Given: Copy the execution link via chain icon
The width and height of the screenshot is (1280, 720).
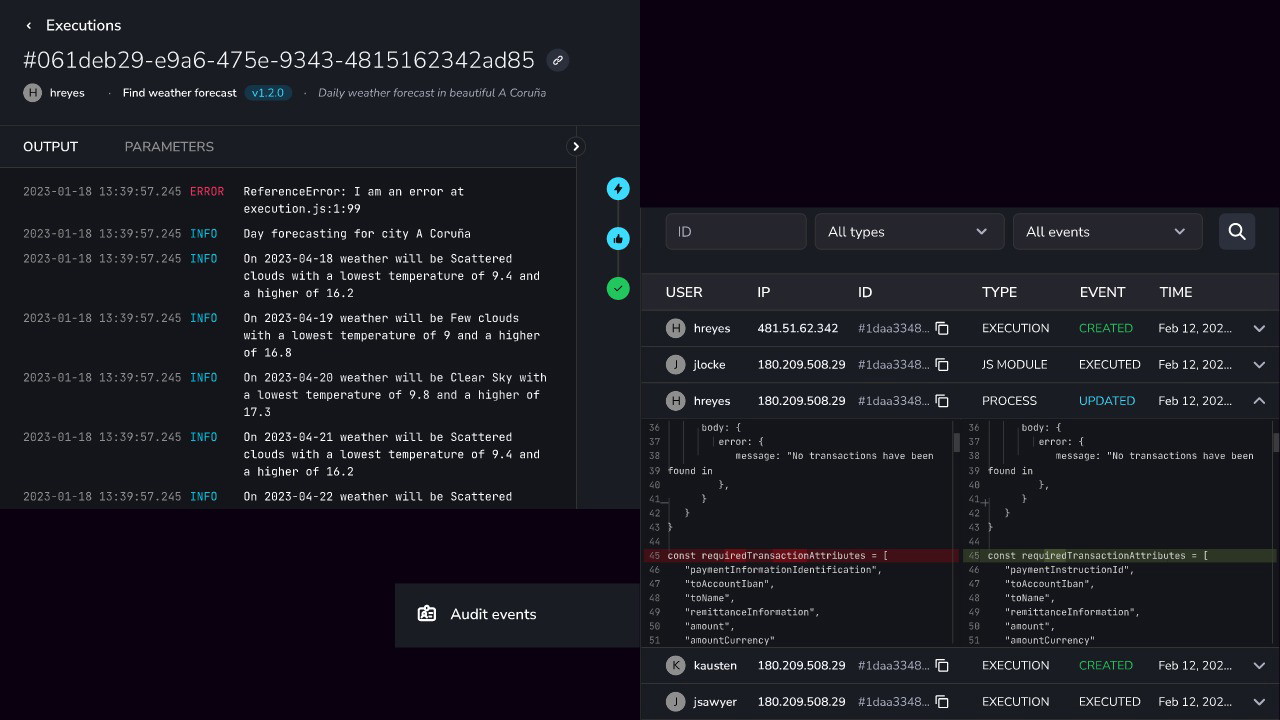Looking at the screenshot, I should coord(557,60).
